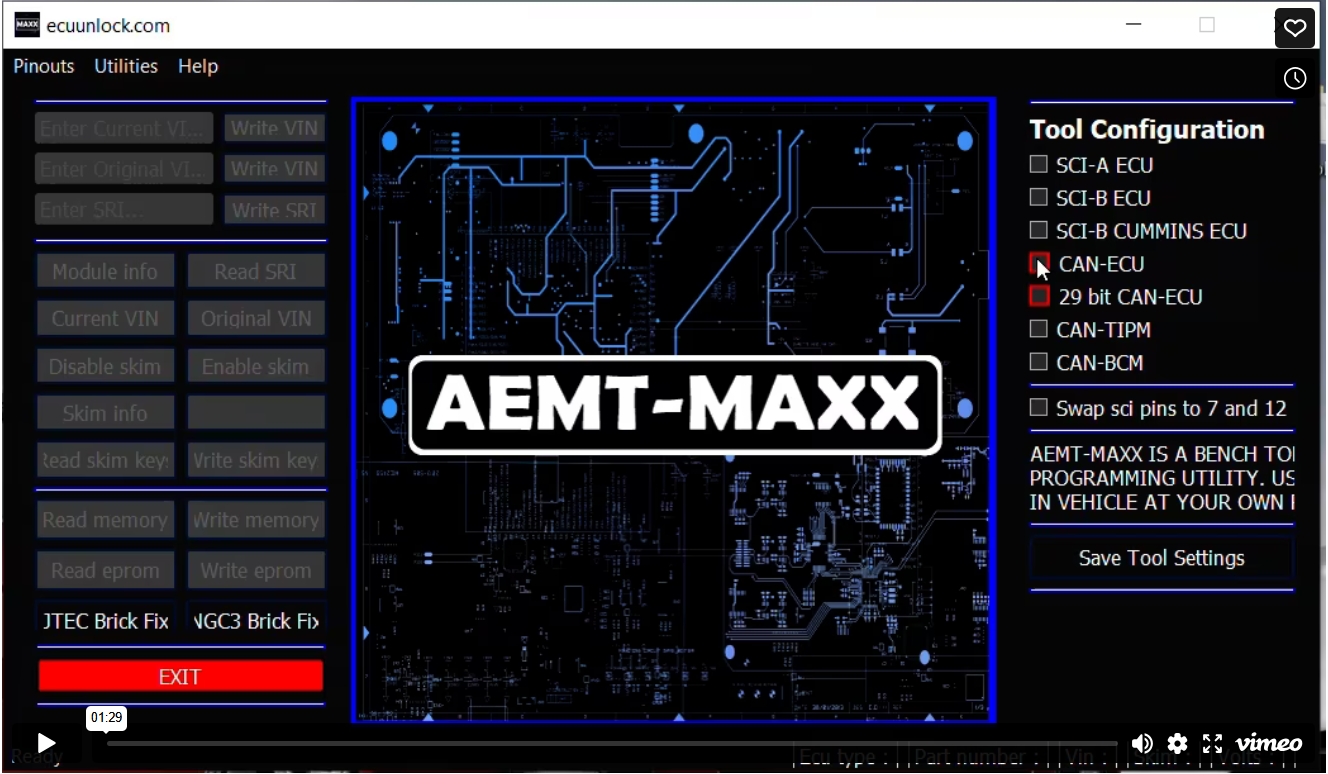
Task: Enter fullscreen video mode
Action: [1213, 743]
